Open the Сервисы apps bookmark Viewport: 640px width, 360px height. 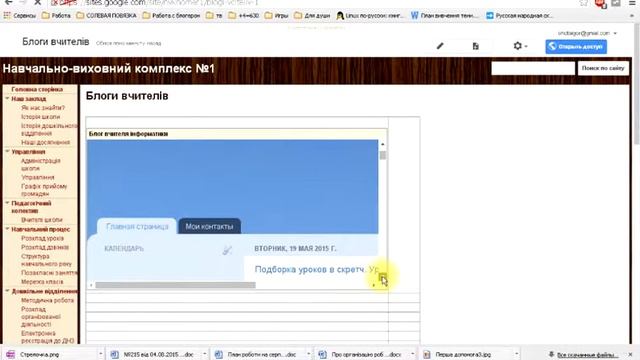pyautogui.click(x=20, y=16)
